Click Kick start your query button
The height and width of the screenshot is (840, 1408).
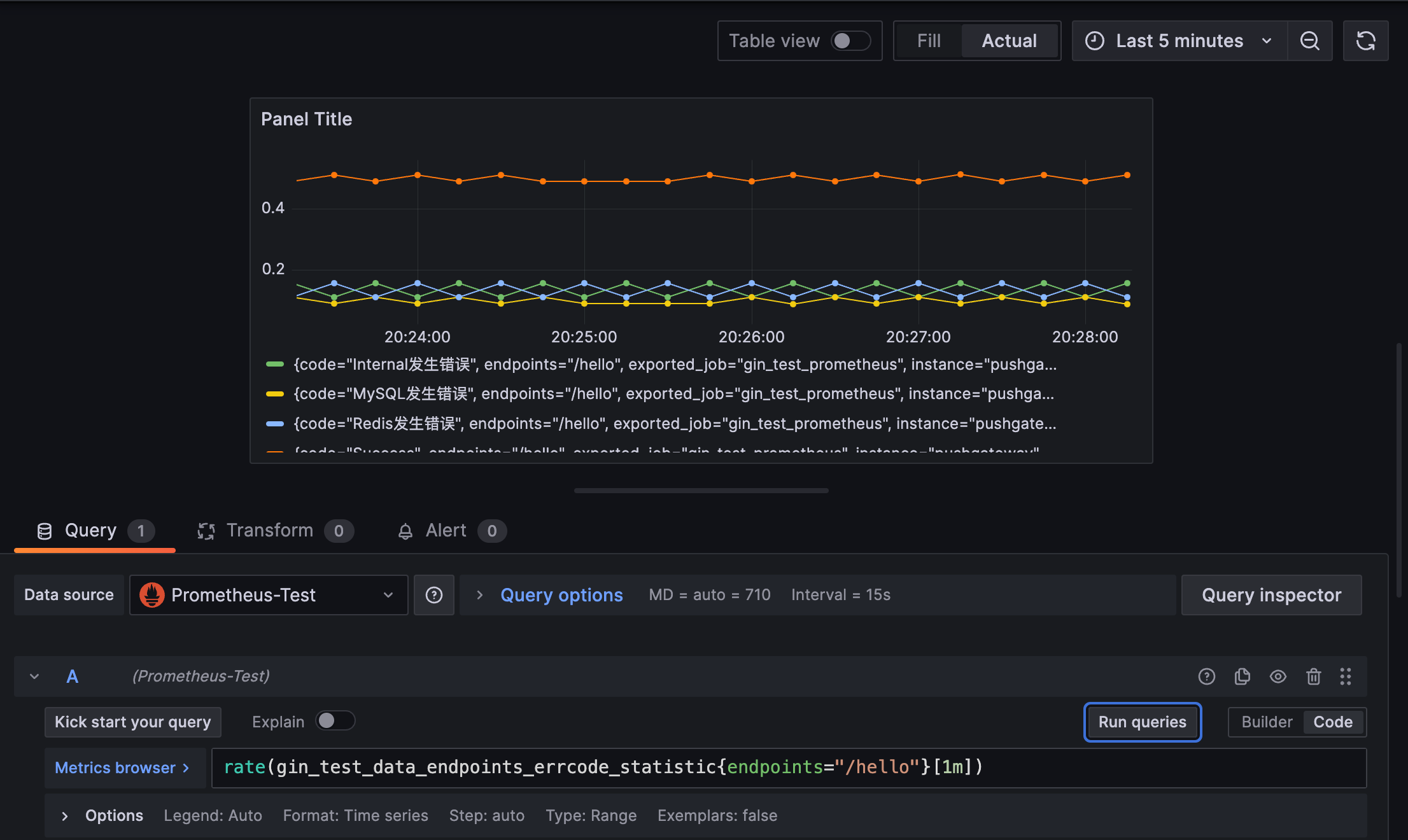(x=132, y=722)
